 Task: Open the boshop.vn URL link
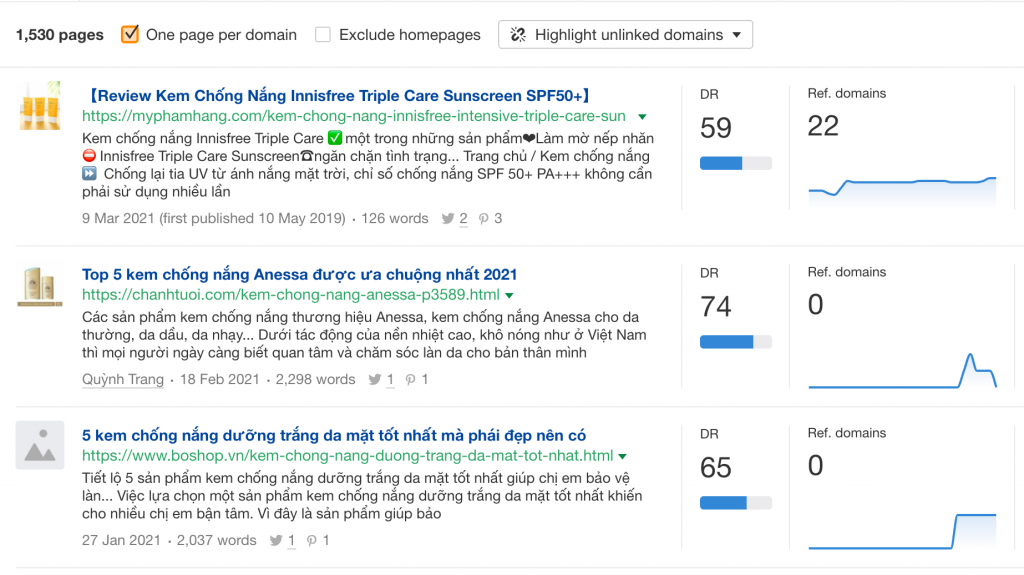pyautogui.click(x=347, y=455)
